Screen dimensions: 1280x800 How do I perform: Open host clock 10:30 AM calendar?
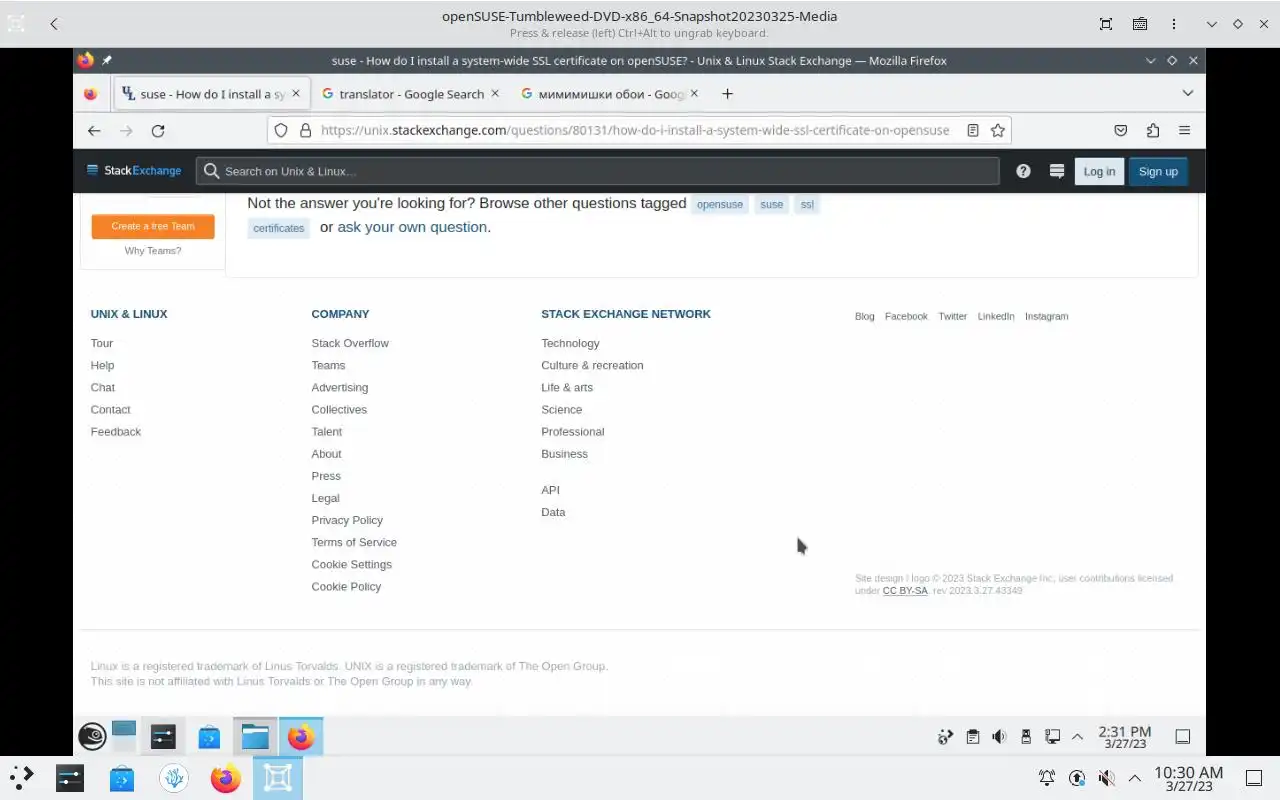pyautogui.click(x=1188, y=778)
